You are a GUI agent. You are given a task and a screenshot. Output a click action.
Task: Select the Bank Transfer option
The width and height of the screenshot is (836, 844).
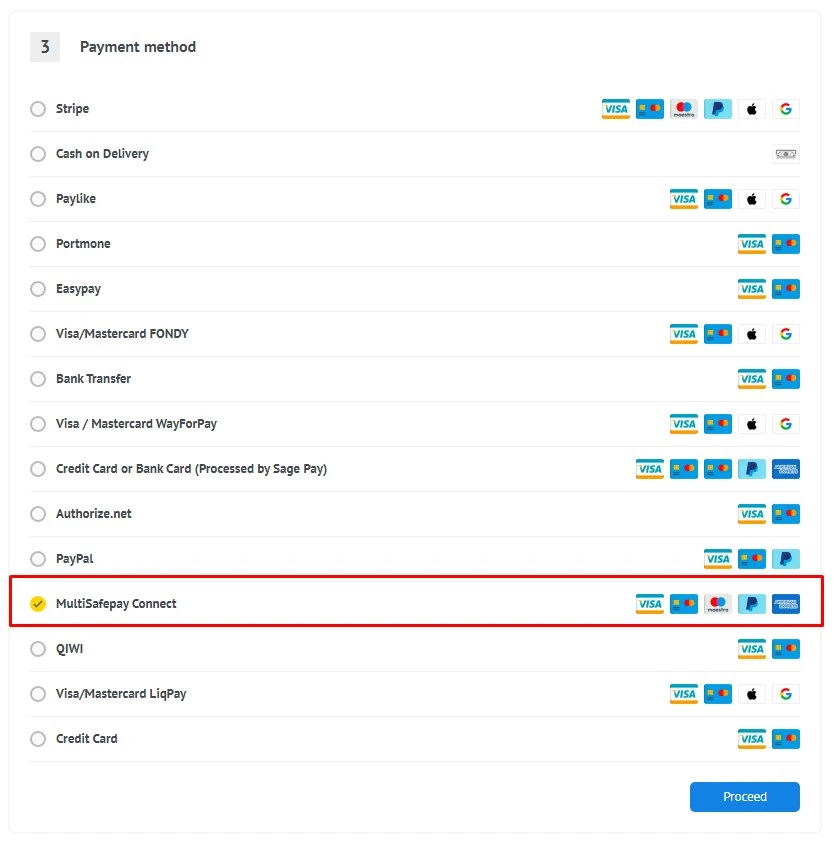point(37,378)
